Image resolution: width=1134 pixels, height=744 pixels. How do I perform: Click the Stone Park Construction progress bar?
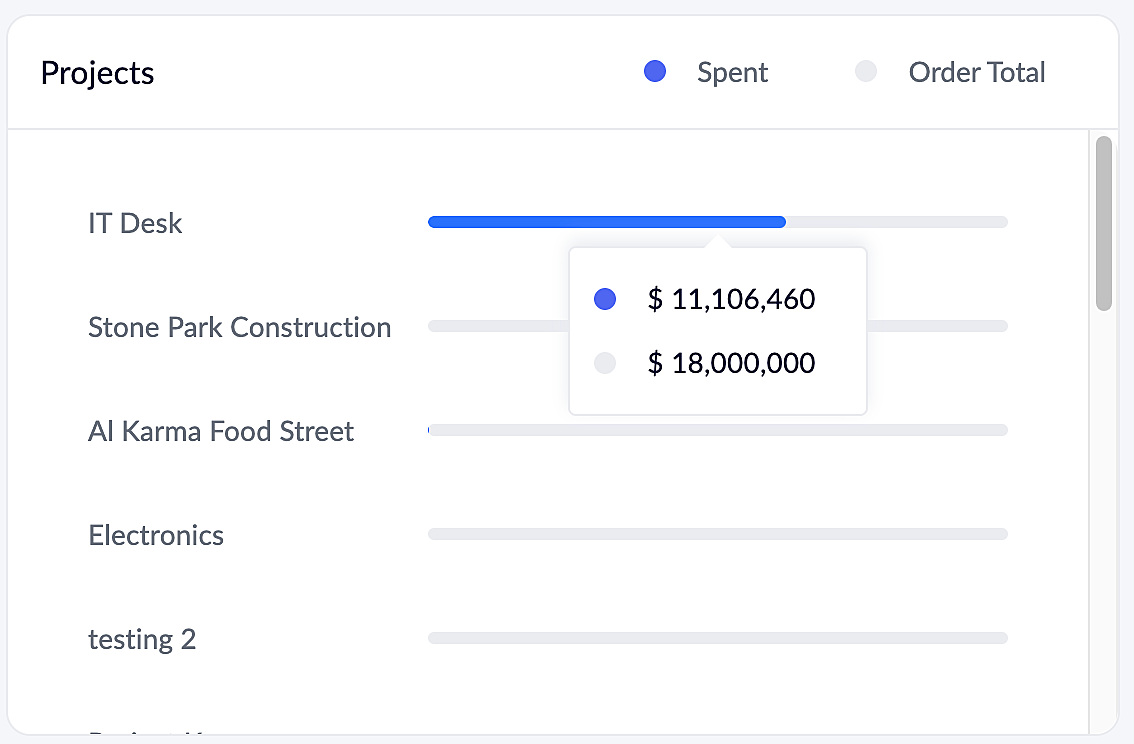coord(497,326)
